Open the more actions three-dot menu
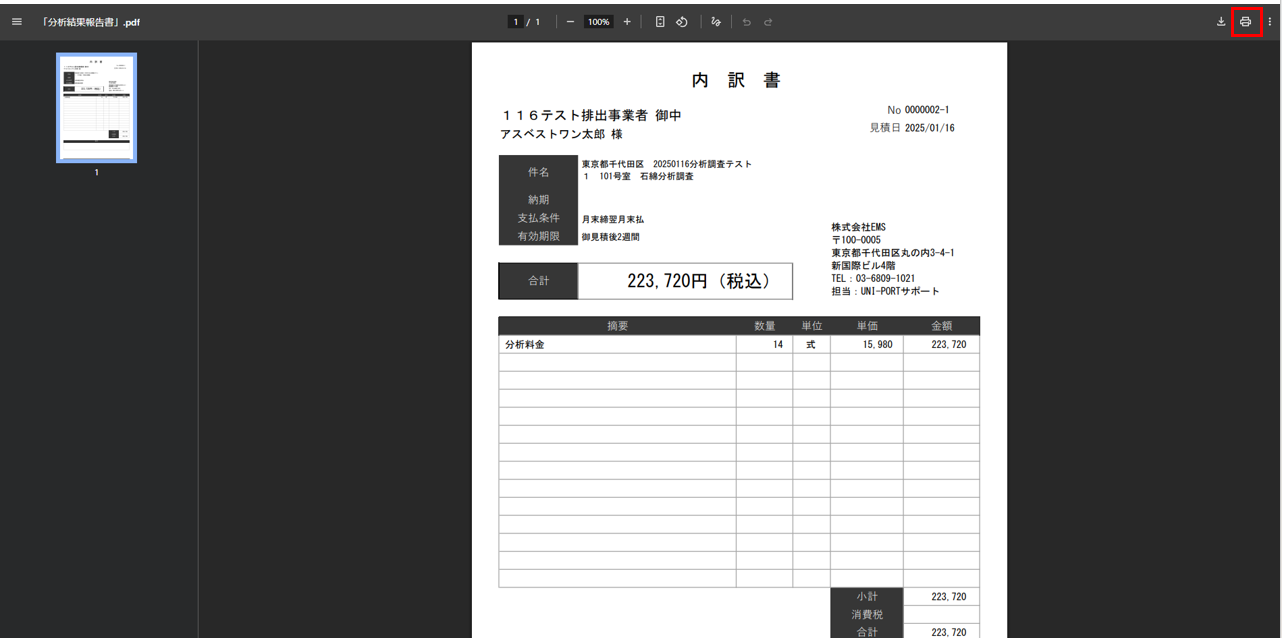Viewport: 1282px width, 638px height. [x=1270, y=22]
